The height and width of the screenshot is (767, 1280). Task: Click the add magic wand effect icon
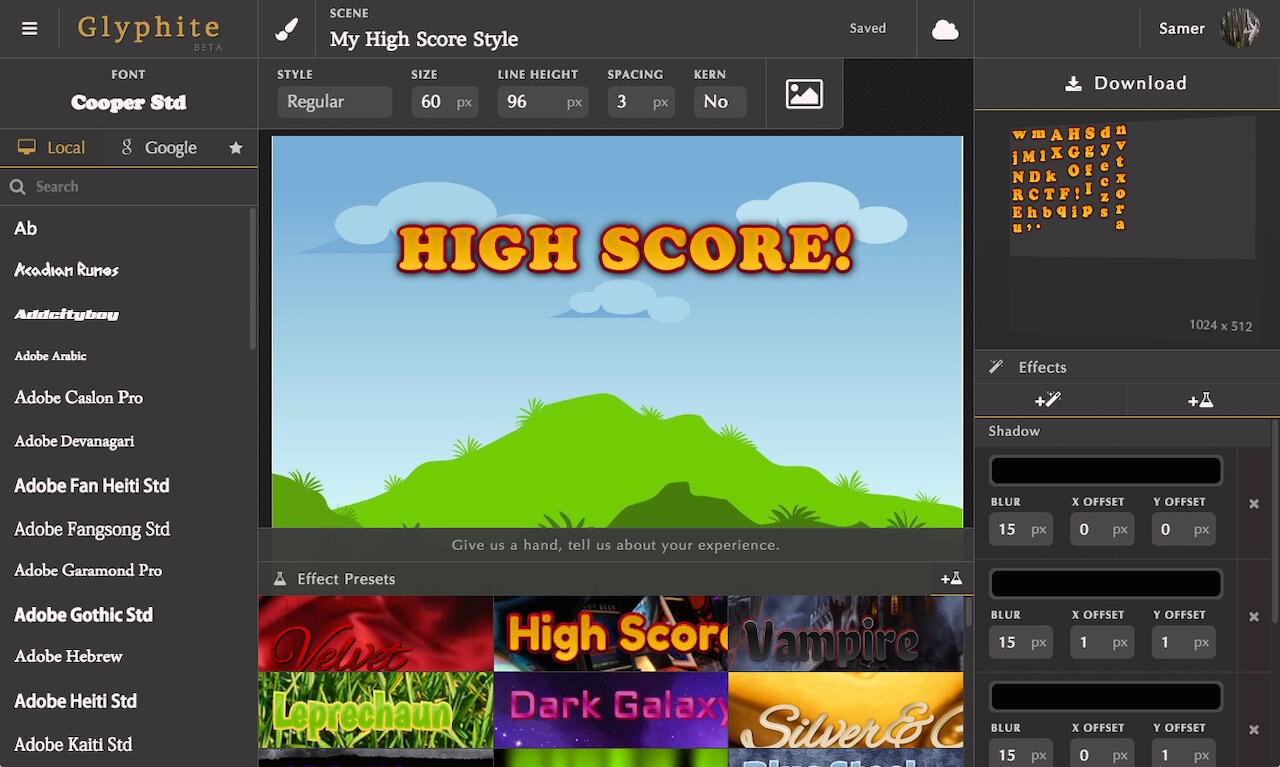click(1048, 400)
